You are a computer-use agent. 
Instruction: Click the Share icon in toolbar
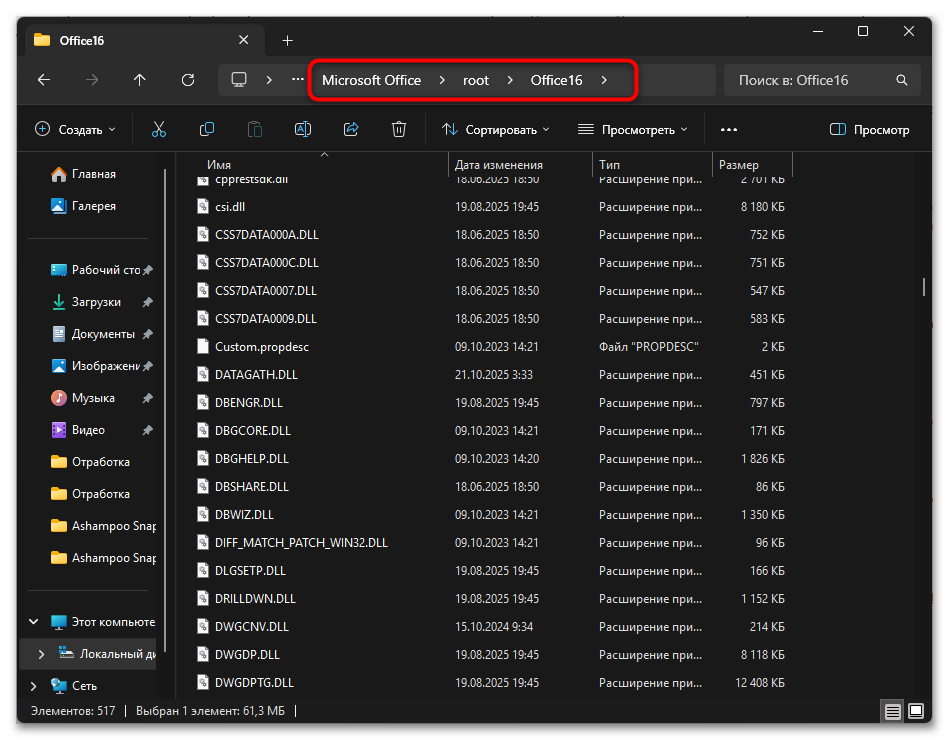[x=351, y=129]
